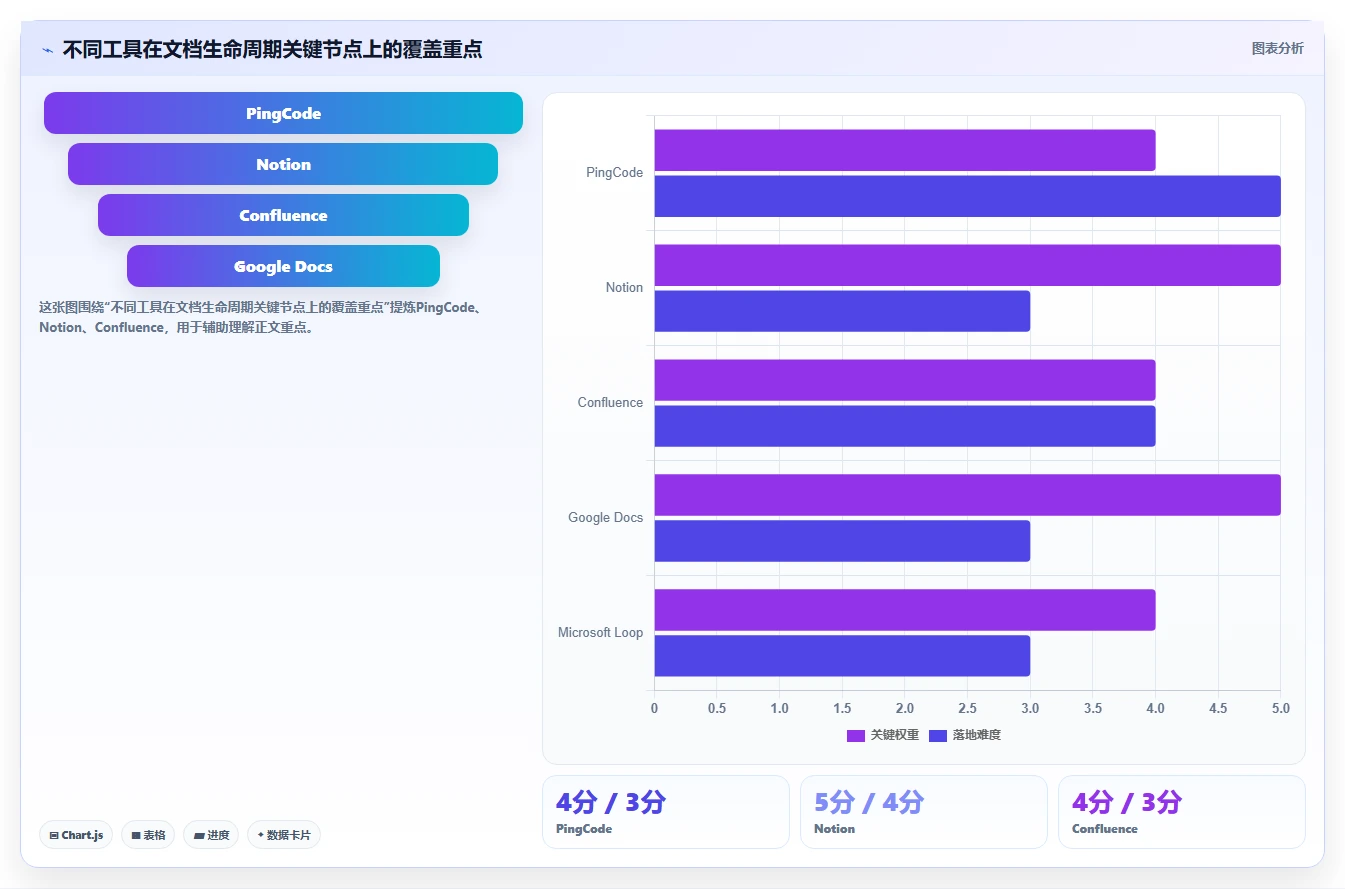Click the 进度 tag chip
Image resolution: width=1345 pixels, height=889 pixels.
(211, 835)
